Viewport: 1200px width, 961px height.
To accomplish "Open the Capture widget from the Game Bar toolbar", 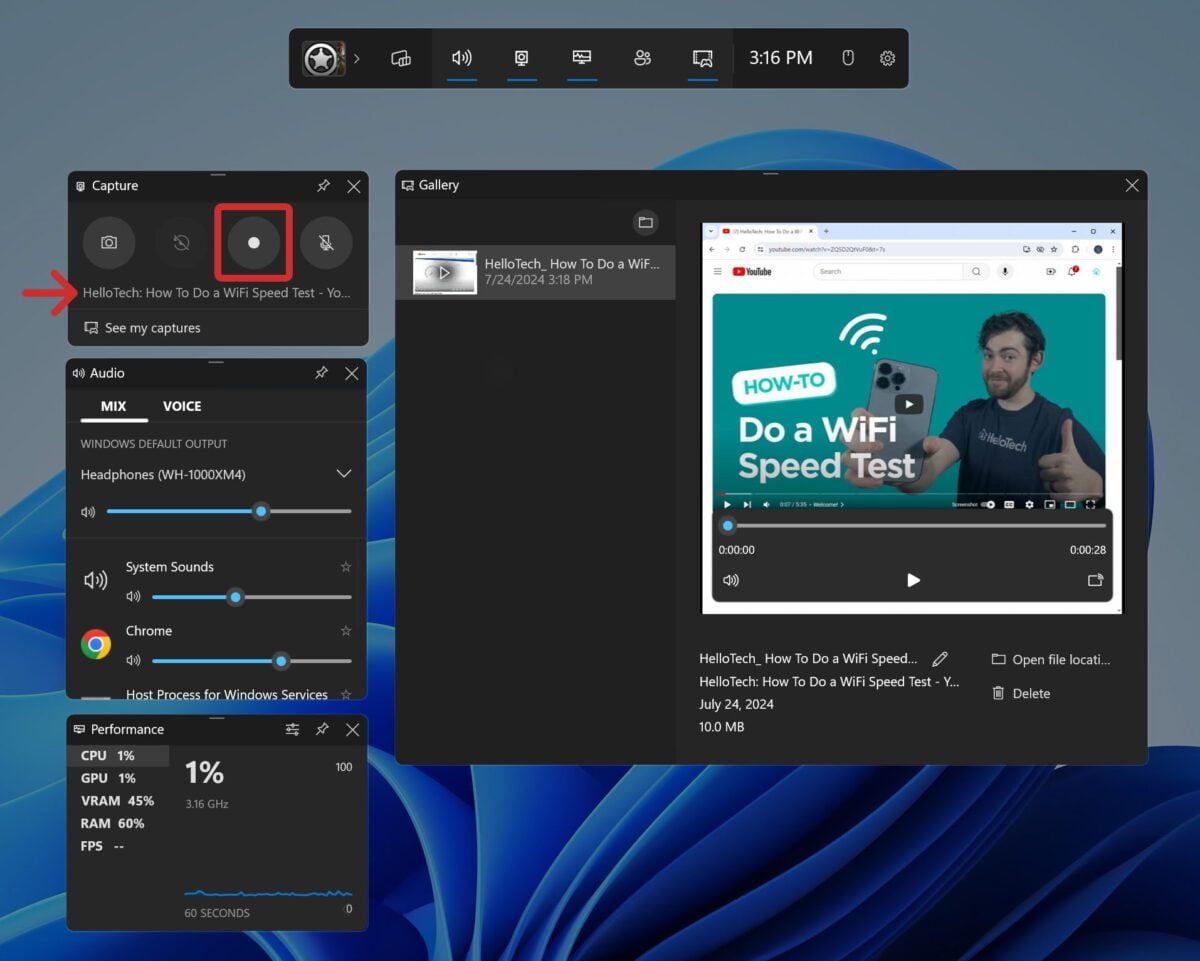I will [521, 57].
